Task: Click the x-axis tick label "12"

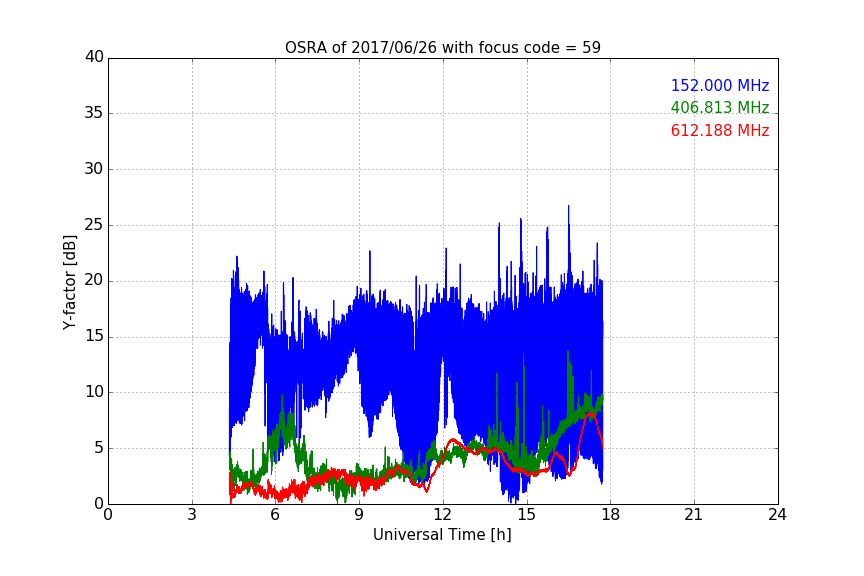Action: coord(442,515)
